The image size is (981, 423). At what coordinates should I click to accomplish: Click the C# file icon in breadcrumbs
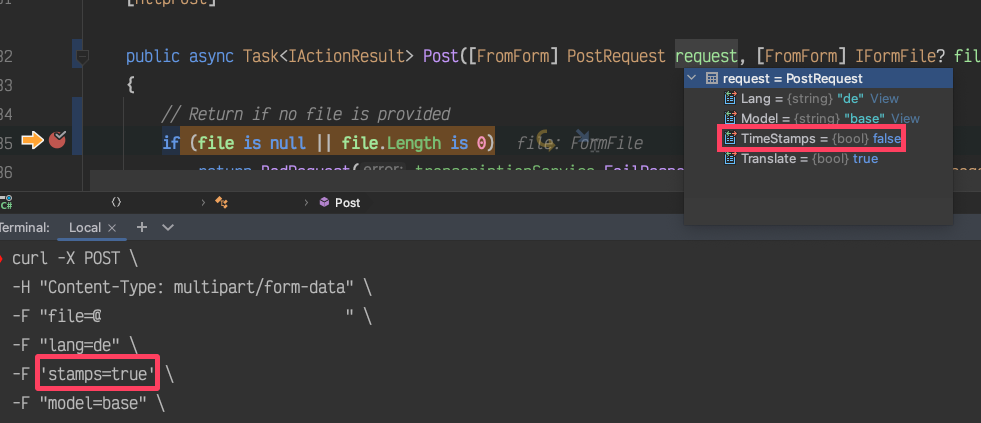pos(7,202)
